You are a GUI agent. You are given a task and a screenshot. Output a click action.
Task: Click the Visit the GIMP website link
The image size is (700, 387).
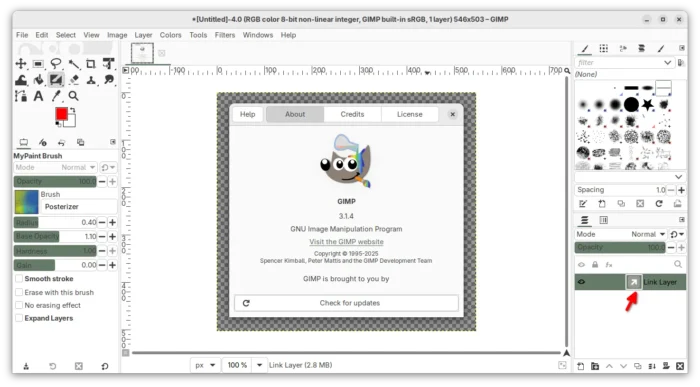[x=346, y=241]
